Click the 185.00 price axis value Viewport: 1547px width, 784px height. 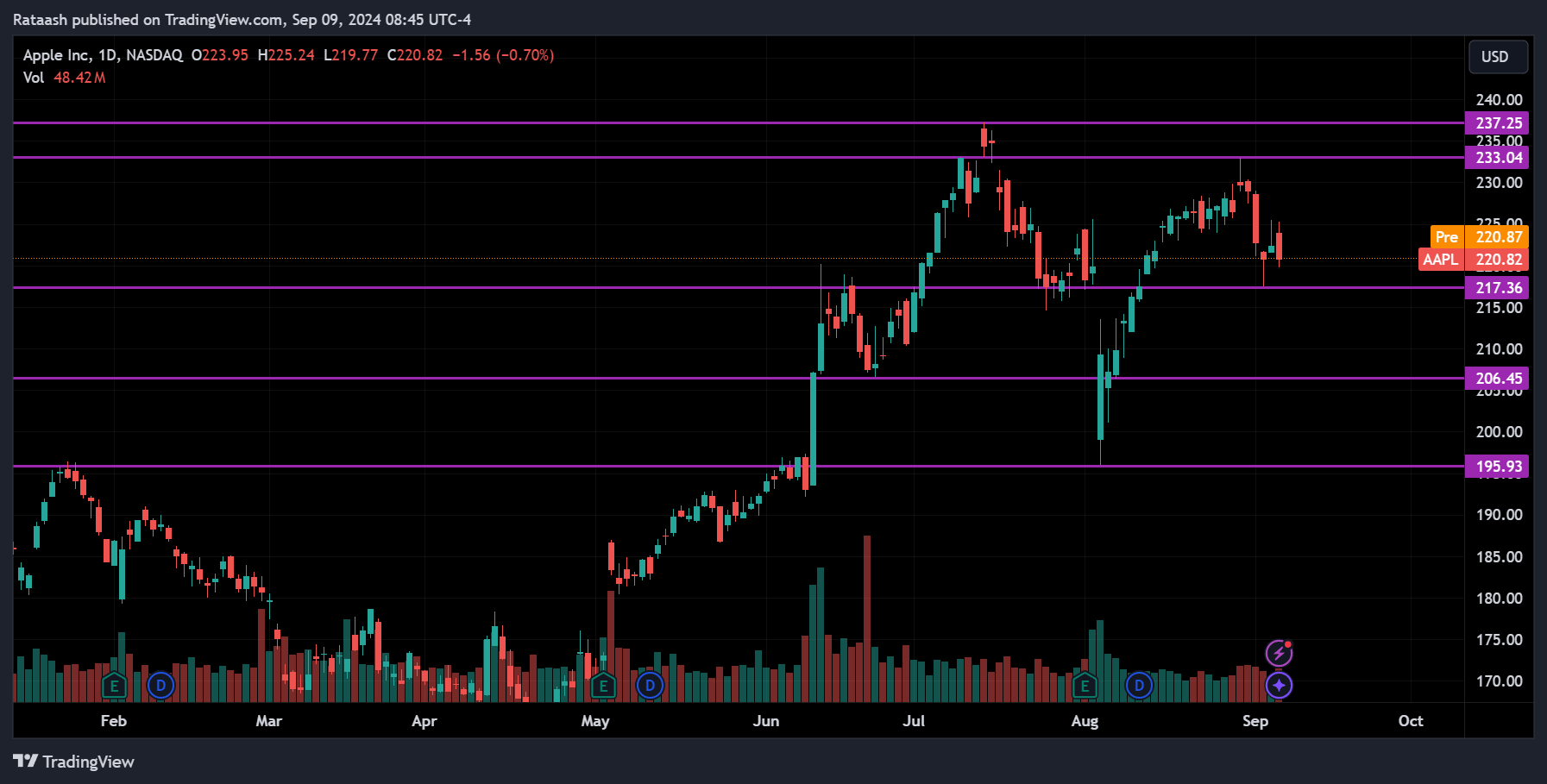tap(1499, 557)
